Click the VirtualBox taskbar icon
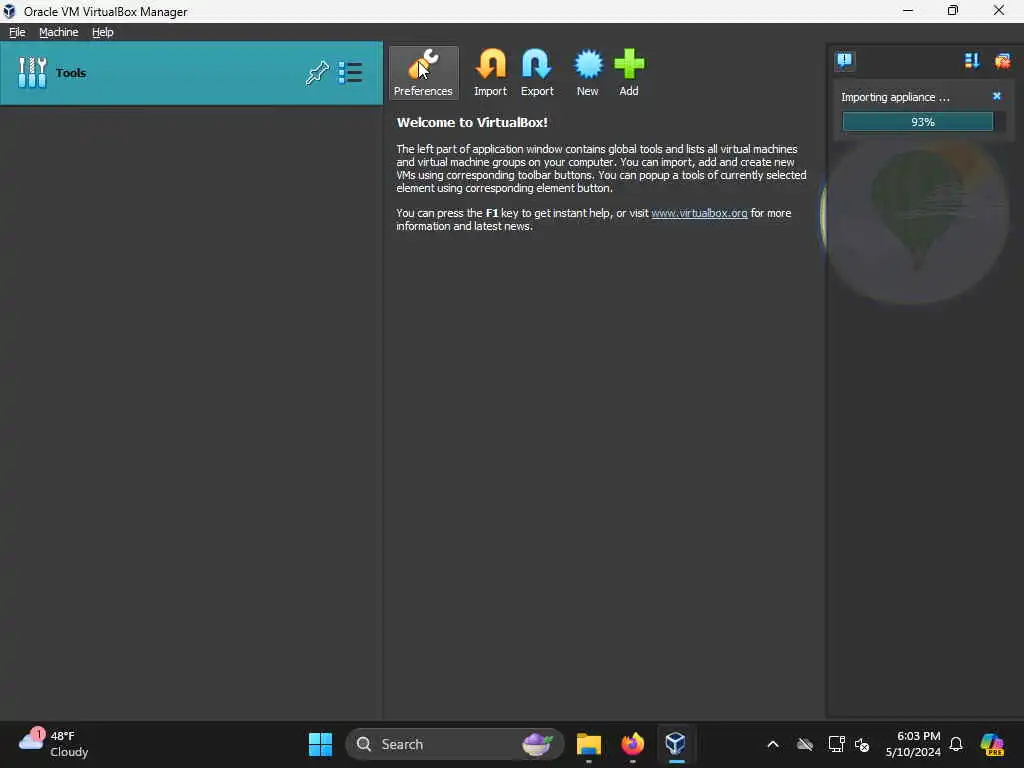 point(676,744)
